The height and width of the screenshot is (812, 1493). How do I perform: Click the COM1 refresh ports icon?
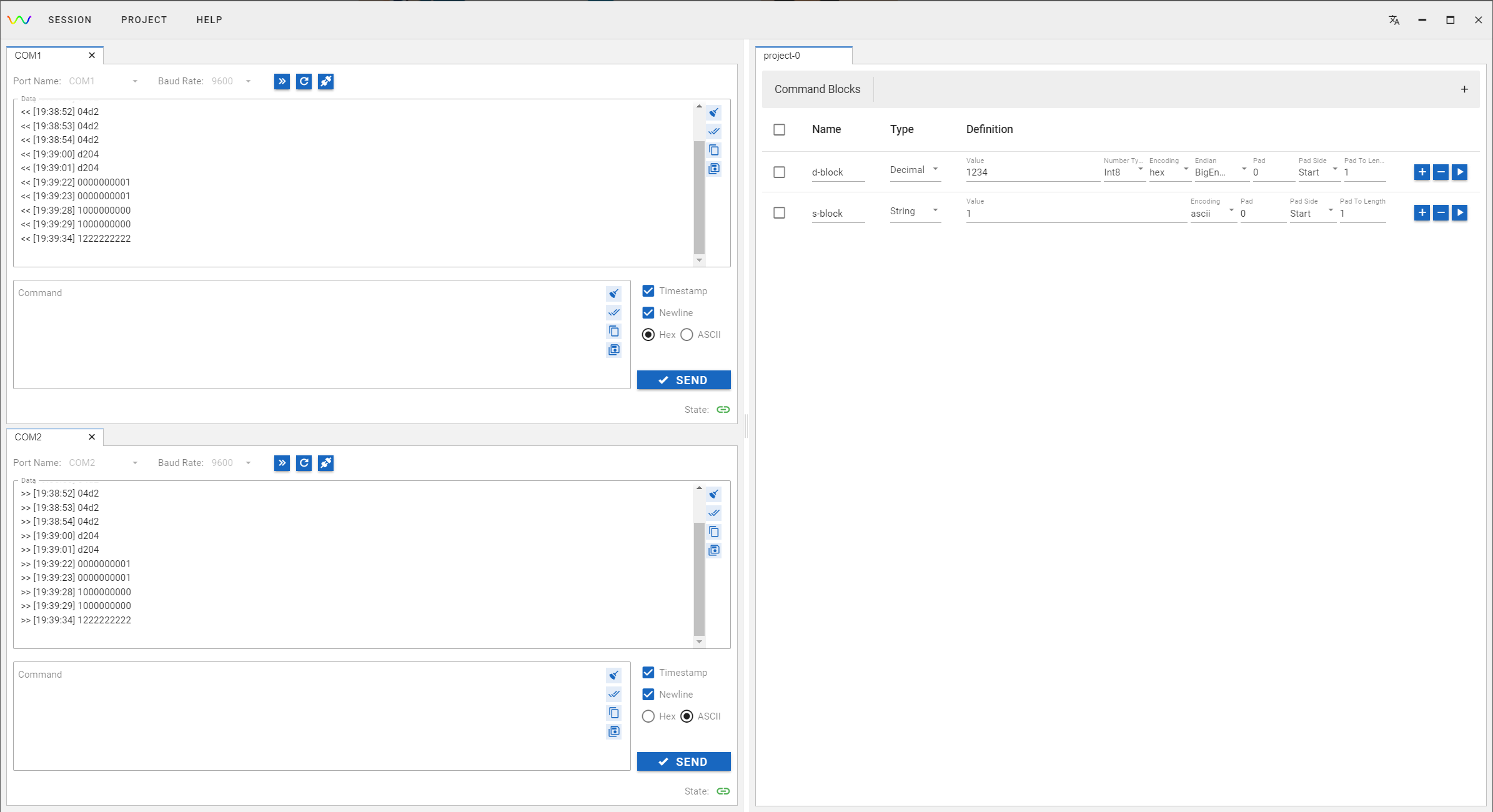[304, 81]
